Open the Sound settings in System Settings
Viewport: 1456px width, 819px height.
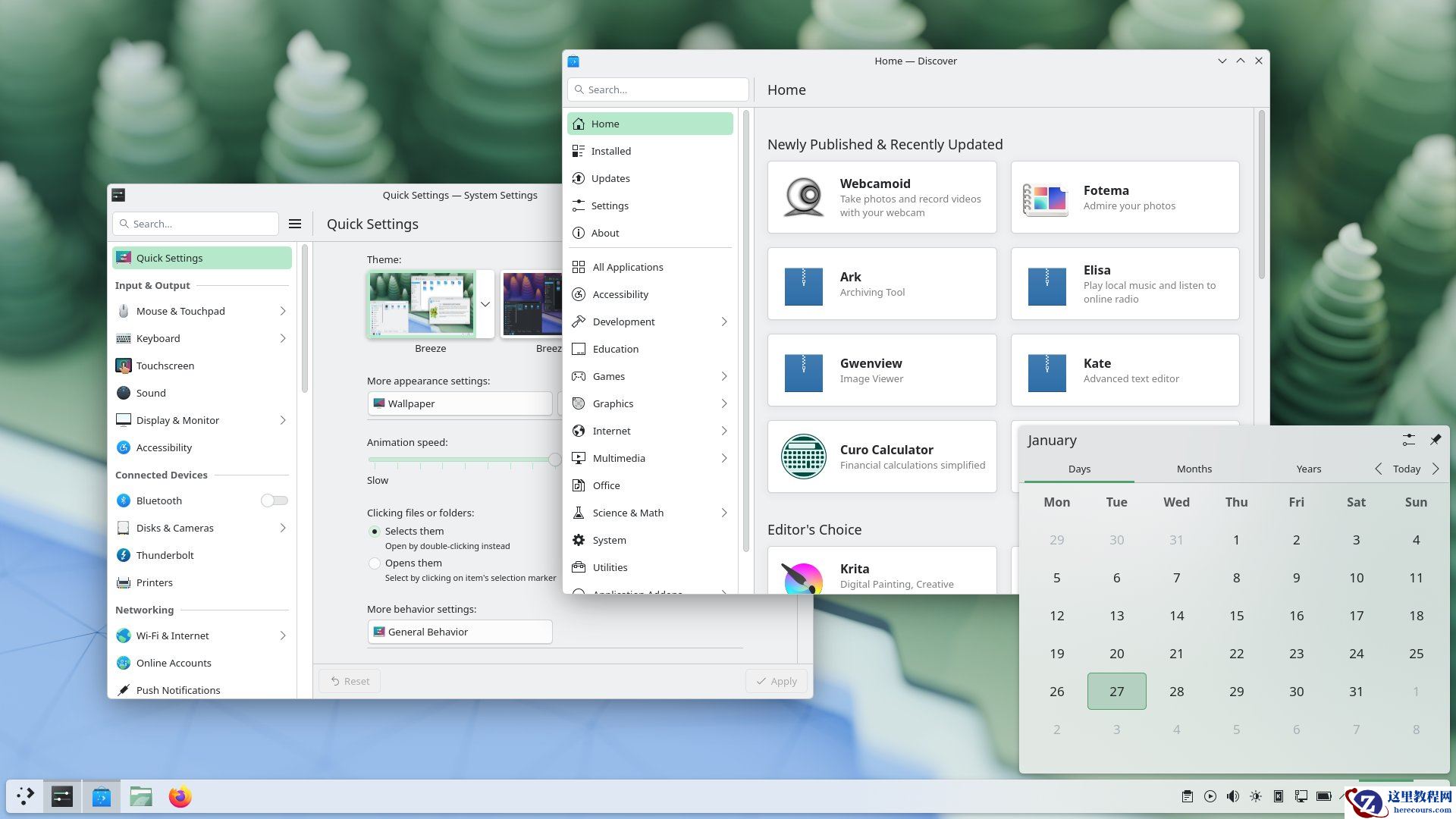click(x=151, y=393)
